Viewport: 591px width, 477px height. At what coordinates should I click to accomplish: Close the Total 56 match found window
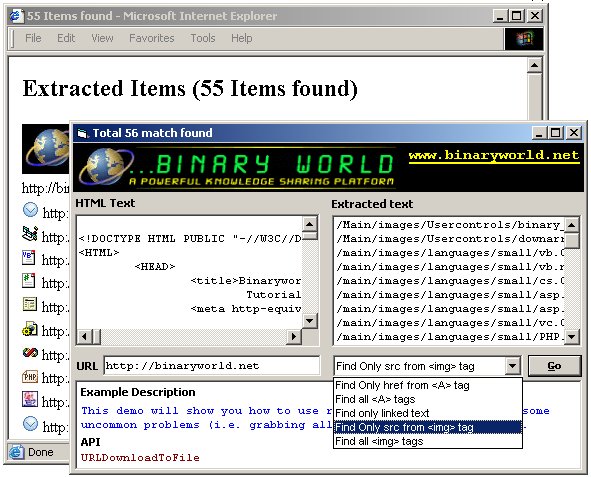coord(574,133)
